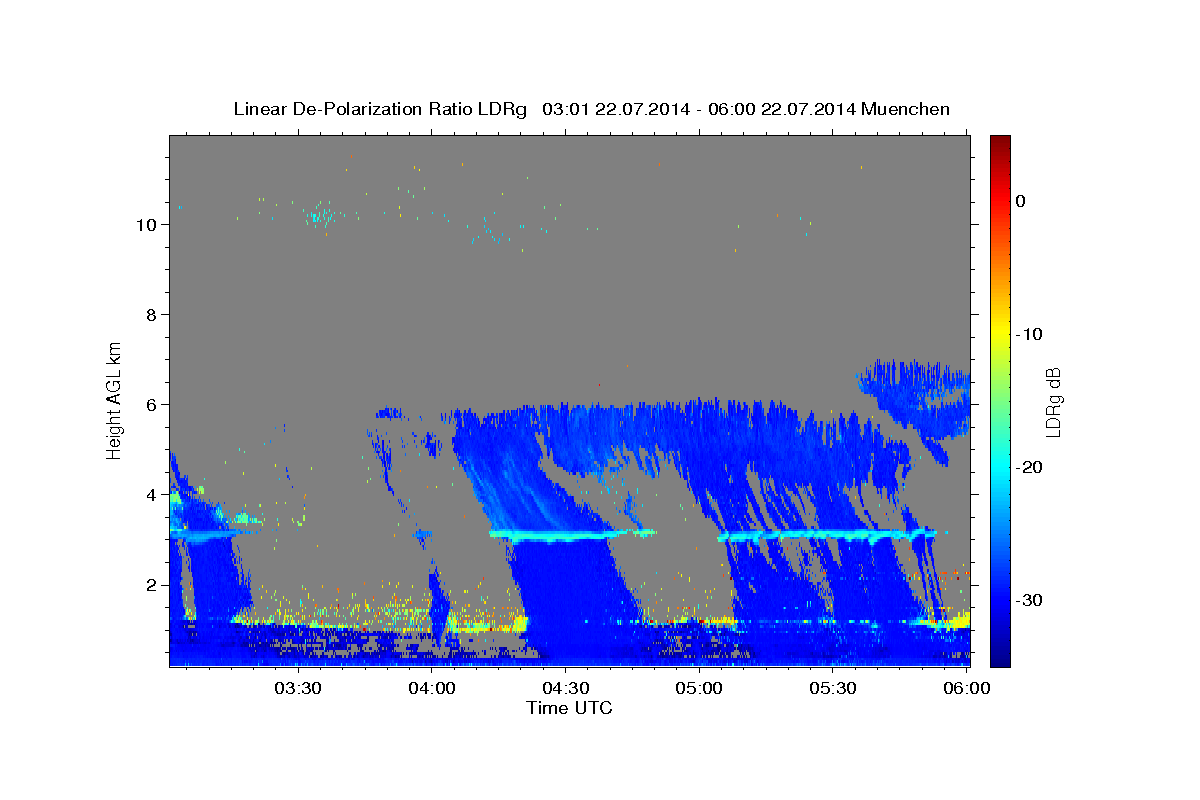The height and width of the screenshot is (800, 1200).
Task: Click the start date "03:01 22.07.2014" in title
Action: point(616,109)
